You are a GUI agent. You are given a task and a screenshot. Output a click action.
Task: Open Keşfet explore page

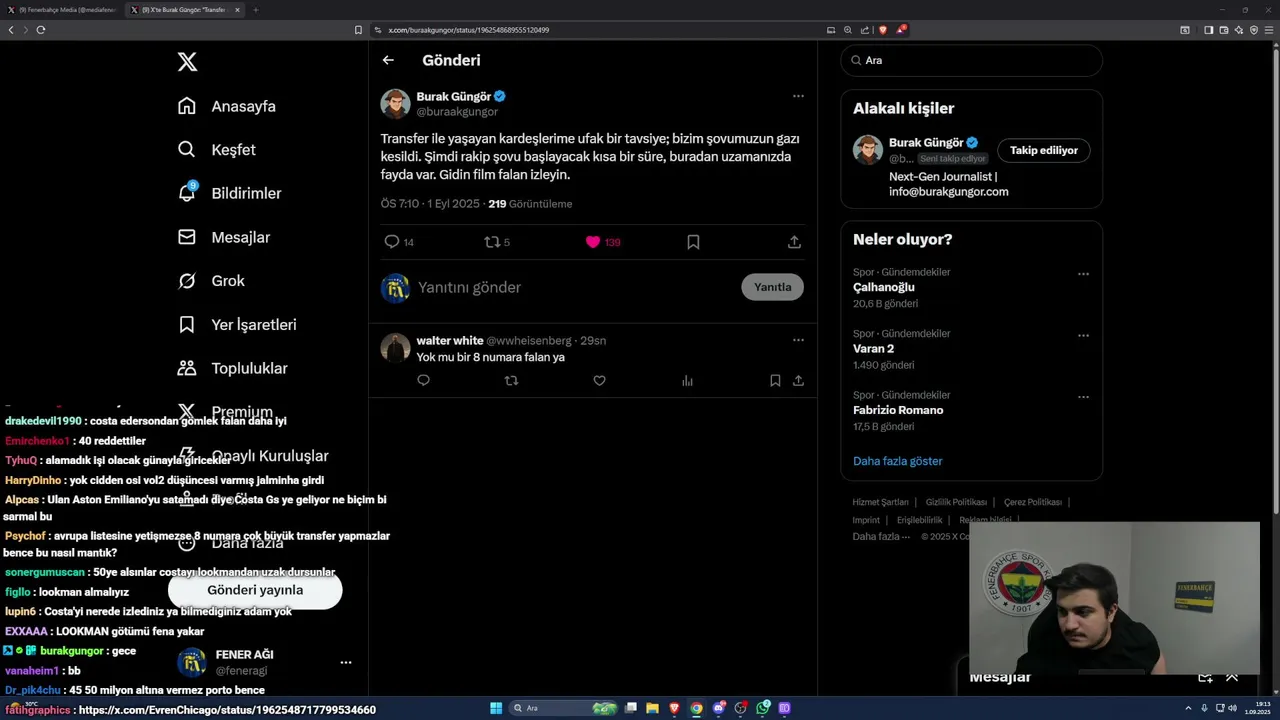point(217,150)
